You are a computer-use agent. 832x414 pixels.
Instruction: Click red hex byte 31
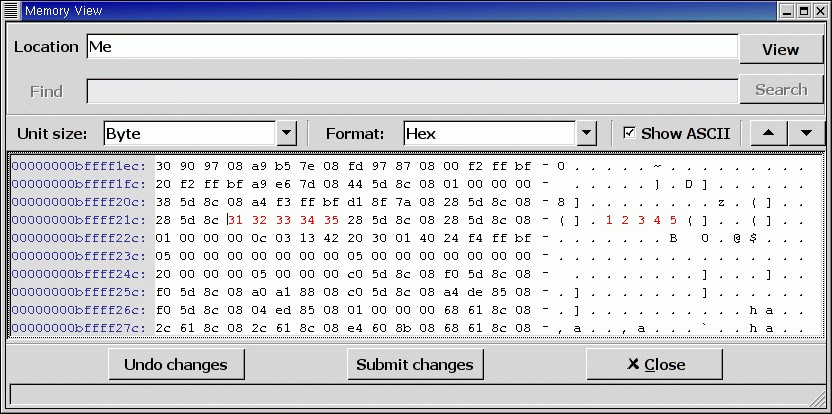tap(235, 220)
